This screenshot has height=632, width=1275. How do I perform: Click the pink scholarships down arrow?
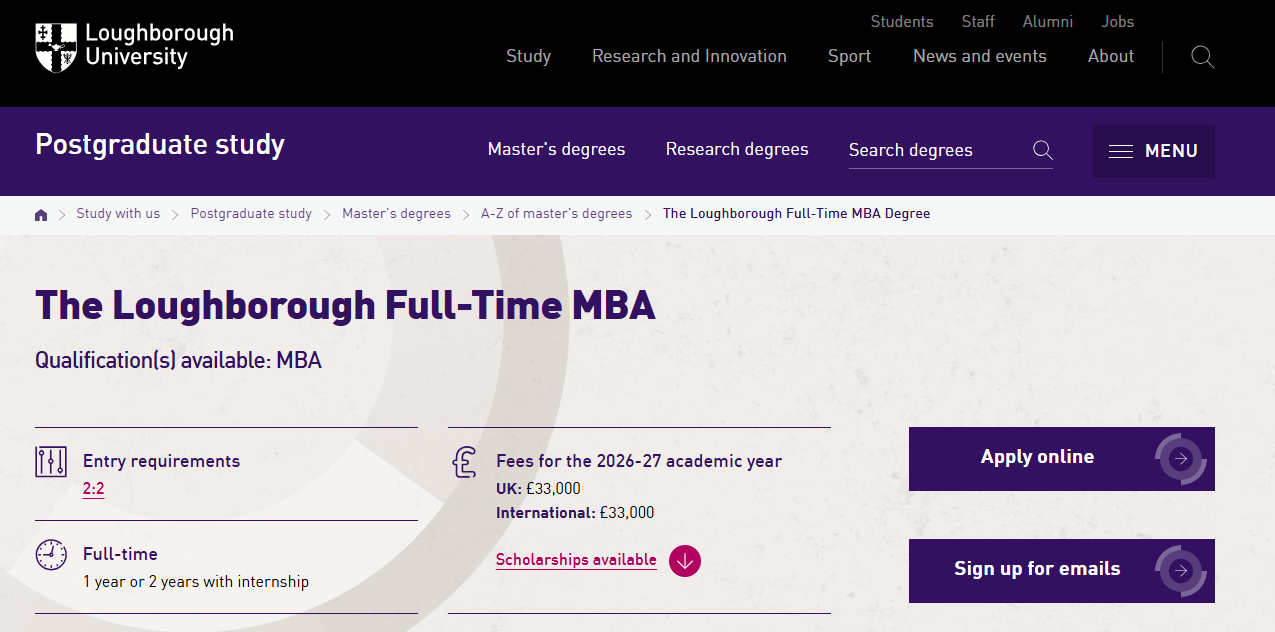(x=685, y=560)
